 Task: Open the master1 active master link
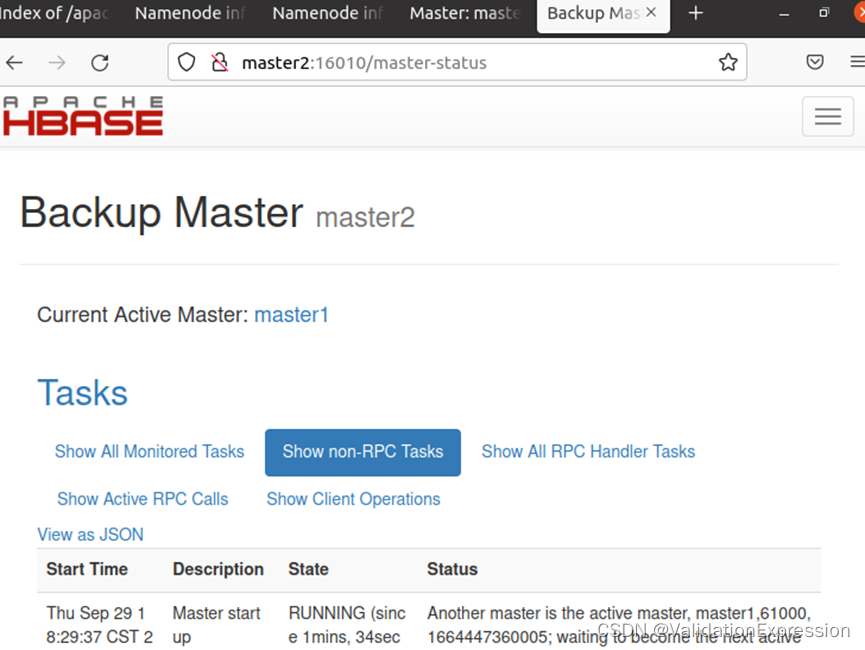[291, 315]
